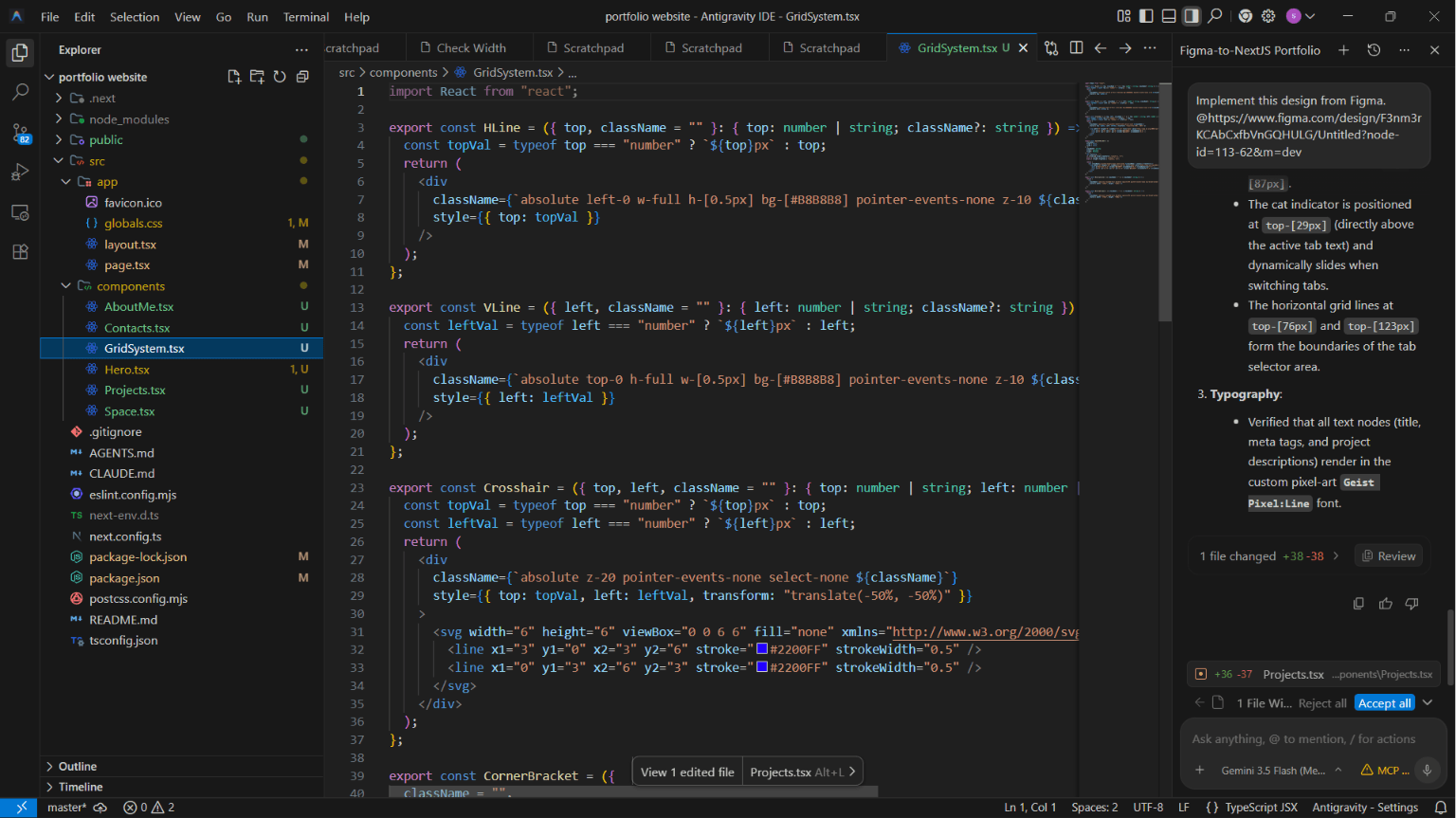Image resolution: width=1456 pixels, height=818 pixels.
Task: Open the browser icon in title bar
Action: click(x=1246, y=16)
